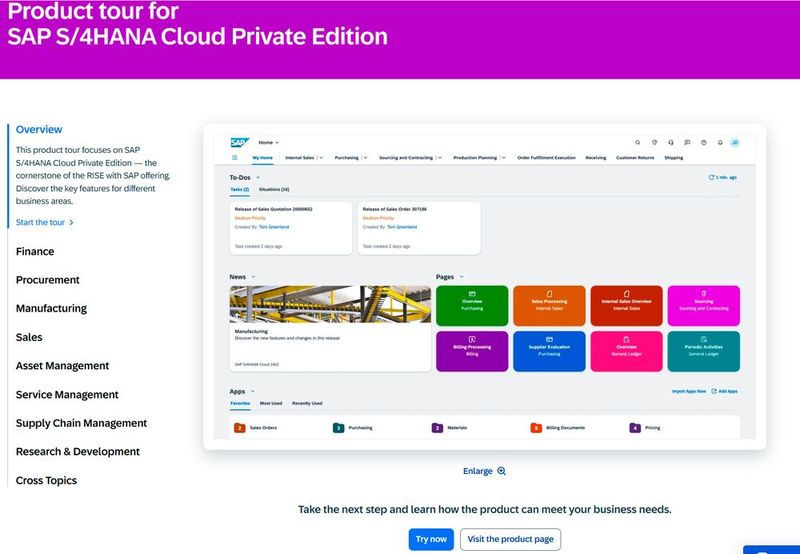
Task: Click the hamburger menu icon beside My Home
Action: 235,158
